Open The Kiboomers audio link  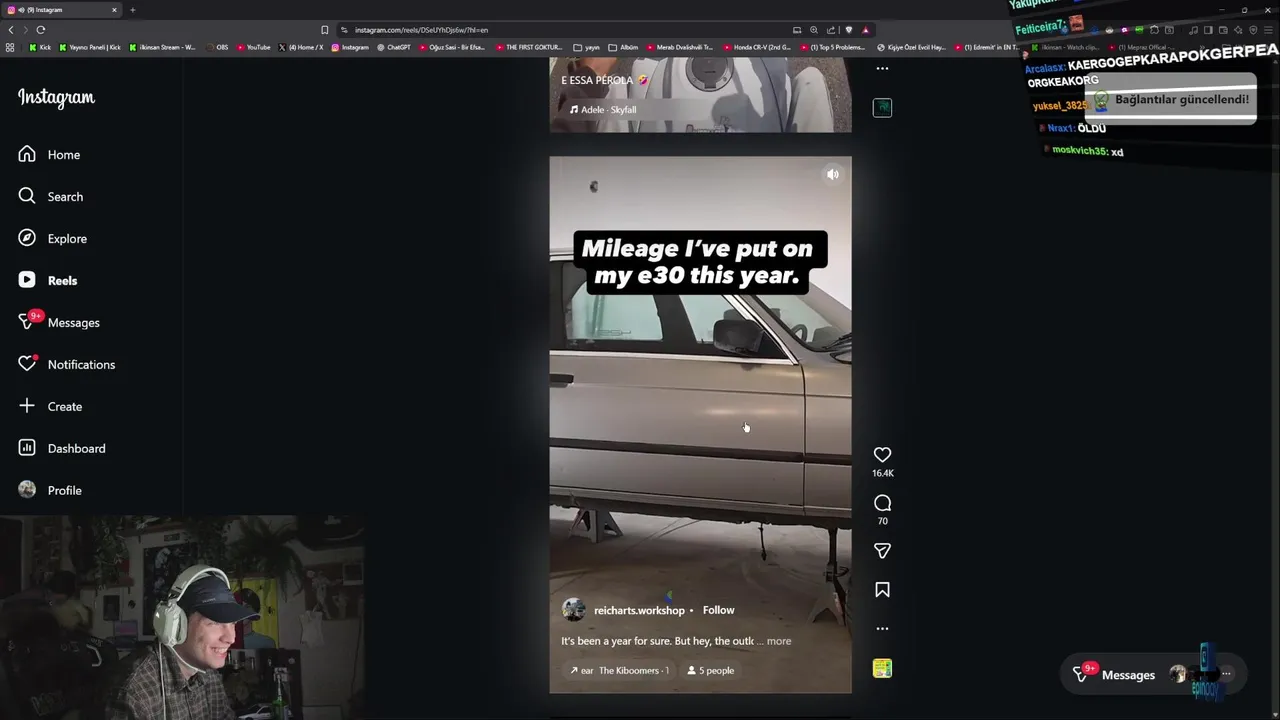tap(619, 671)
